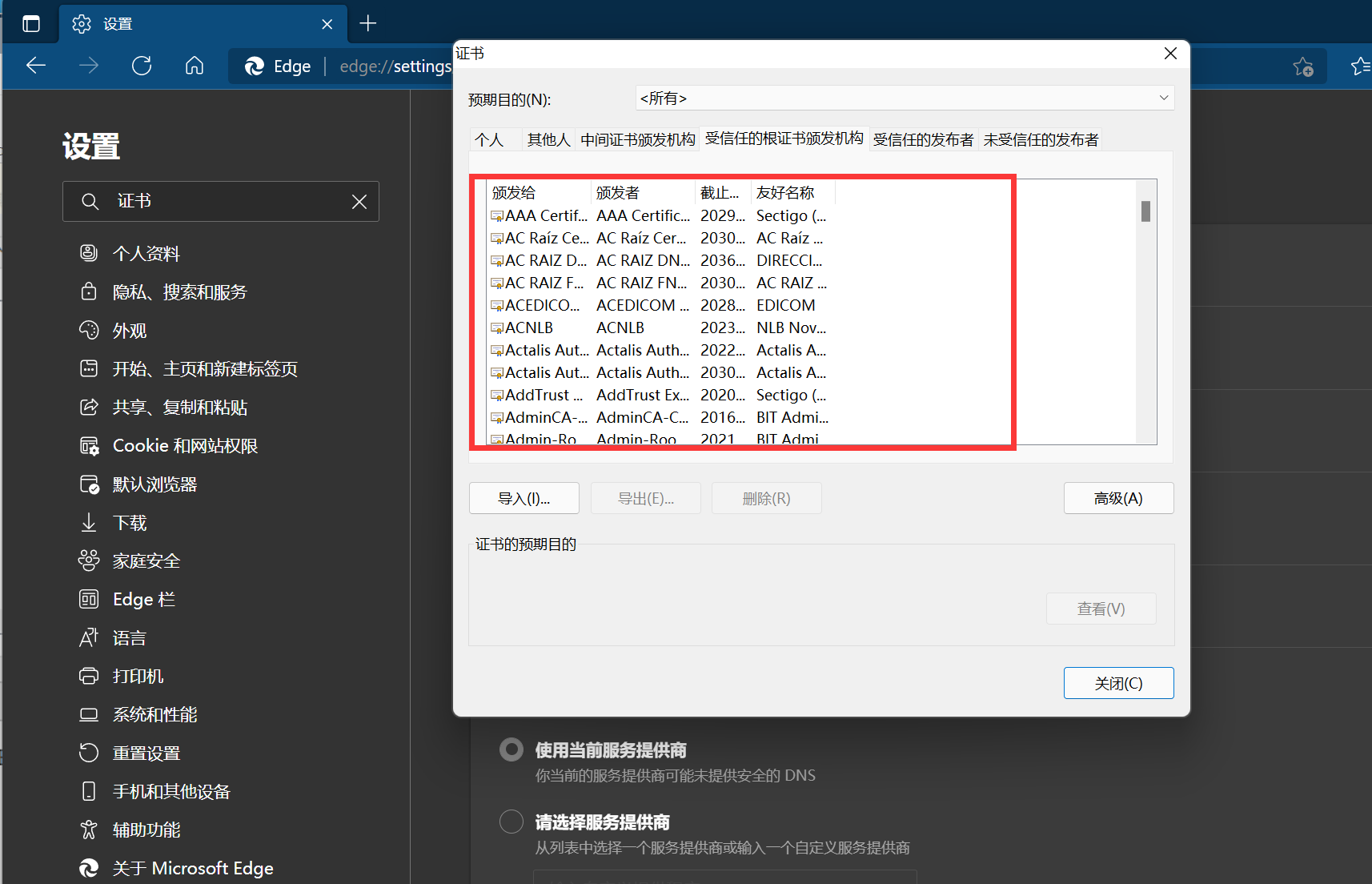
Task: Switch to 未受信任的发布者 tab
Action: coord(1041,140)
